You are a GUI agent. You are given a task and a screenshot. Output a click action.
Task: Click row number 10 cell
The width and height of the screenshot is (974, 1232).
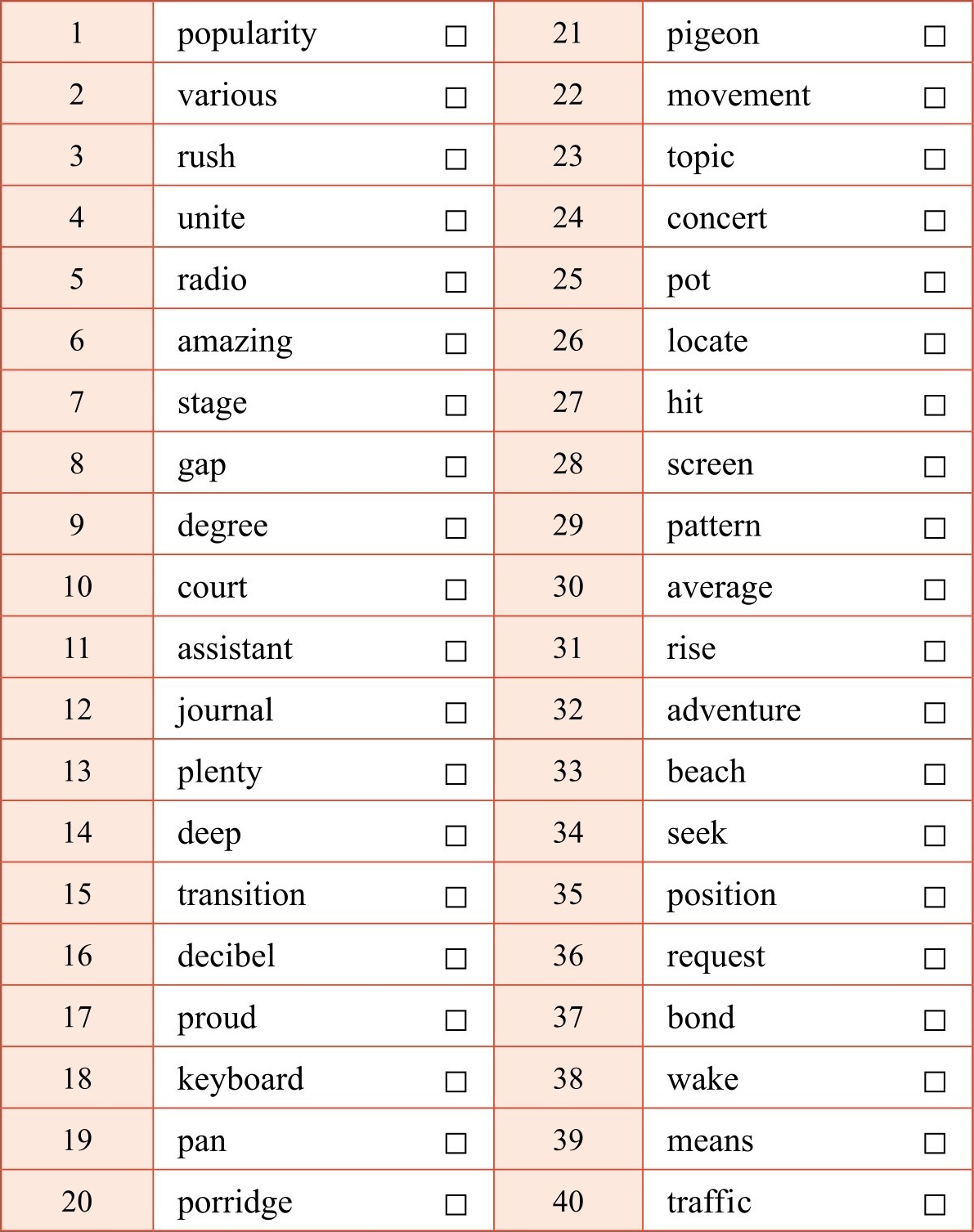coord(77,586)
